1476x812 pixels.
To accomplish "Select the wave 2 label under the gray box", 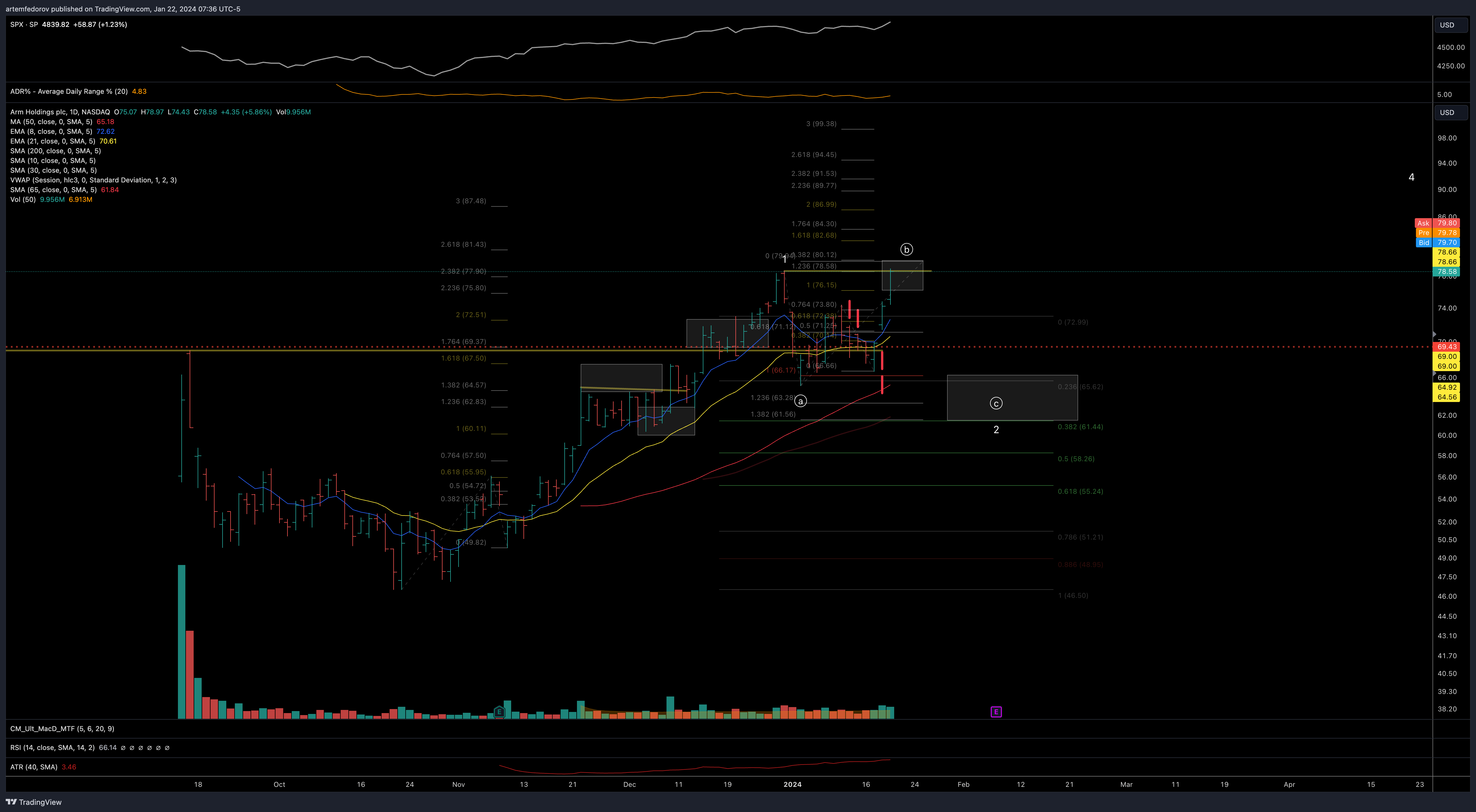I will point(996,429).
